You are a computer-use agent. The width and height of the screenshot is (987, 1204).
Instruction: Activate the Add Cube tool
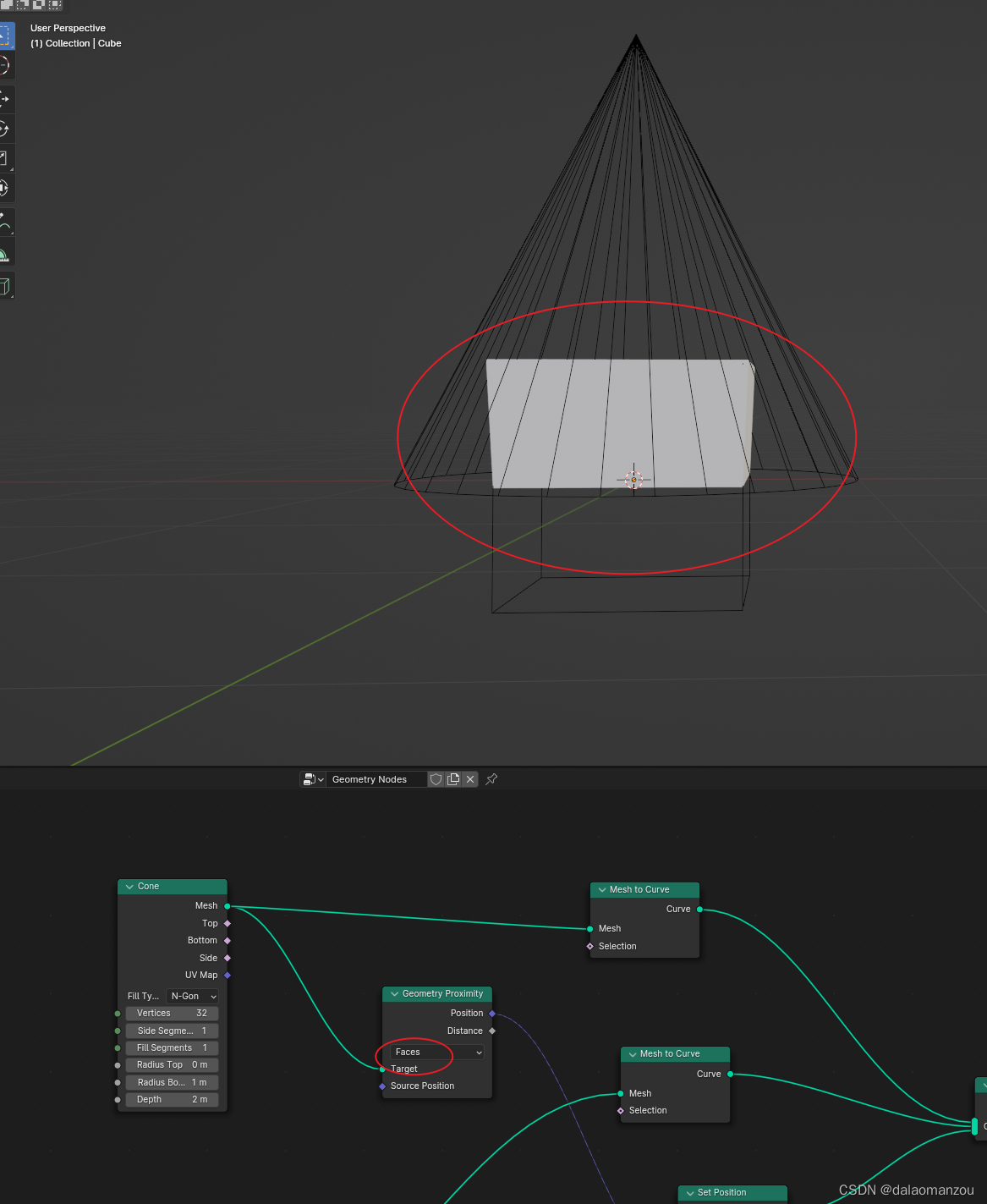click(x=4, y=286)
